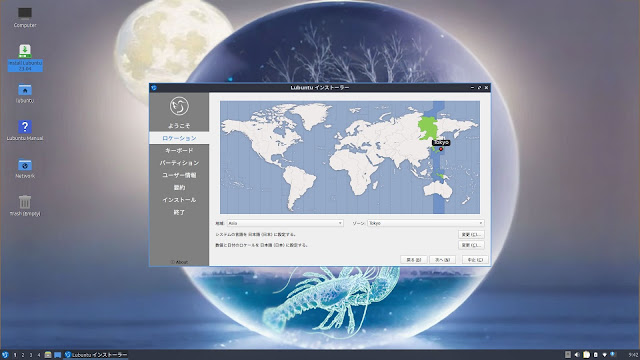Select 終了 step in installer sidebar

179,212
